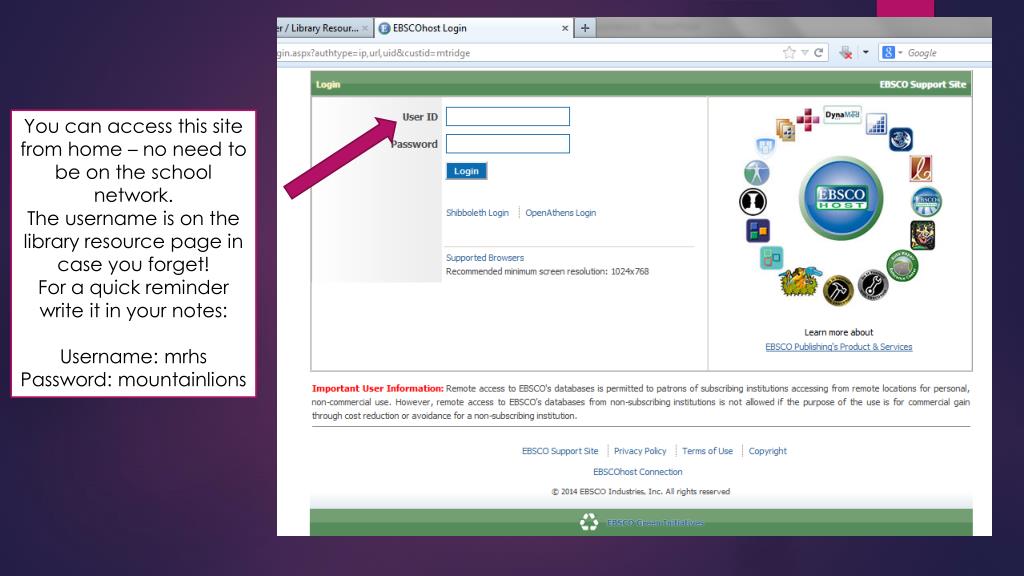Click the red cursive L product icon
This screenshot has height=576, width=1024.
point(921,168)
